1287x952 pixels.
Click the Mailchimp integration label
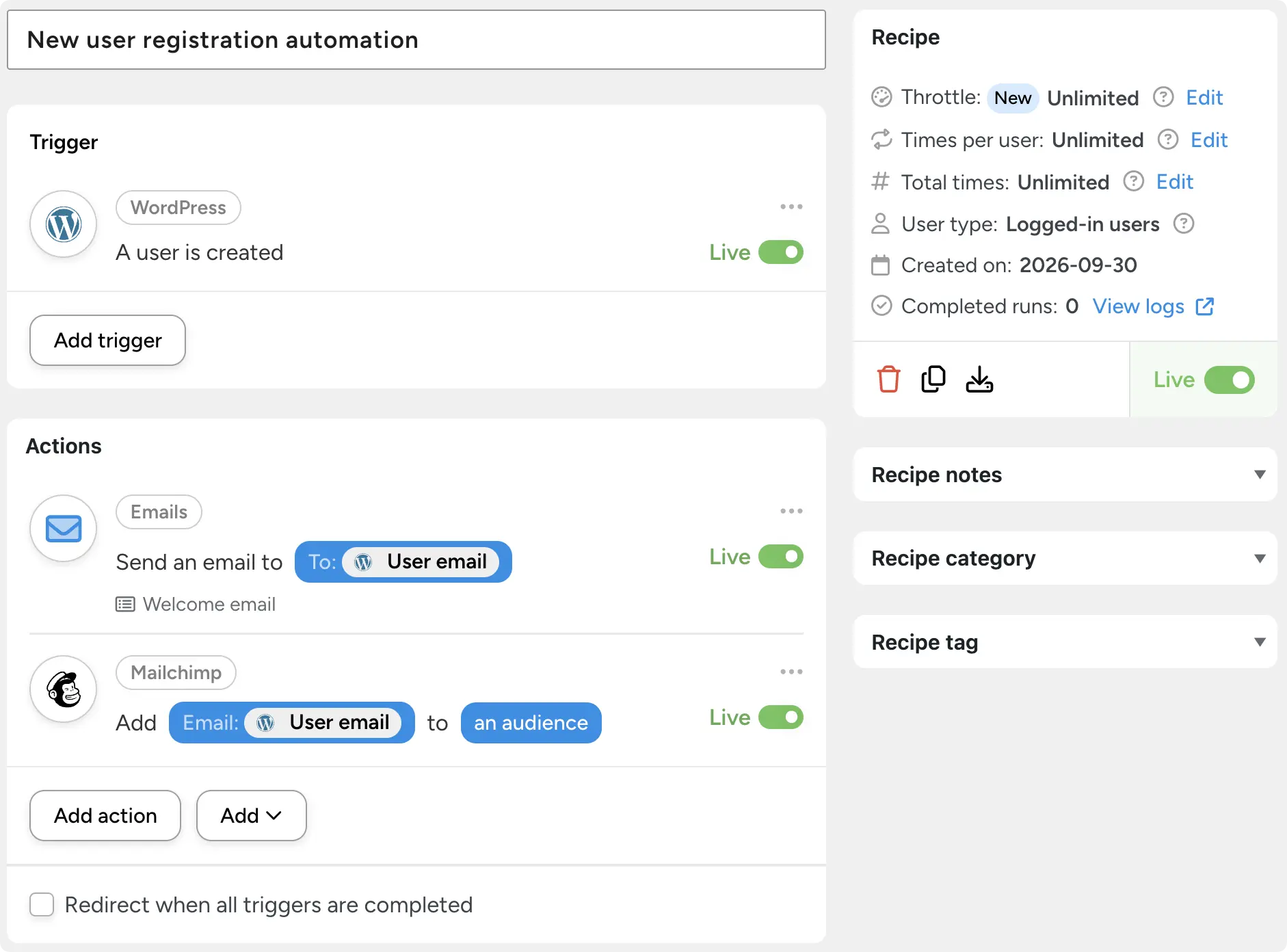click(x=176, y=672)
